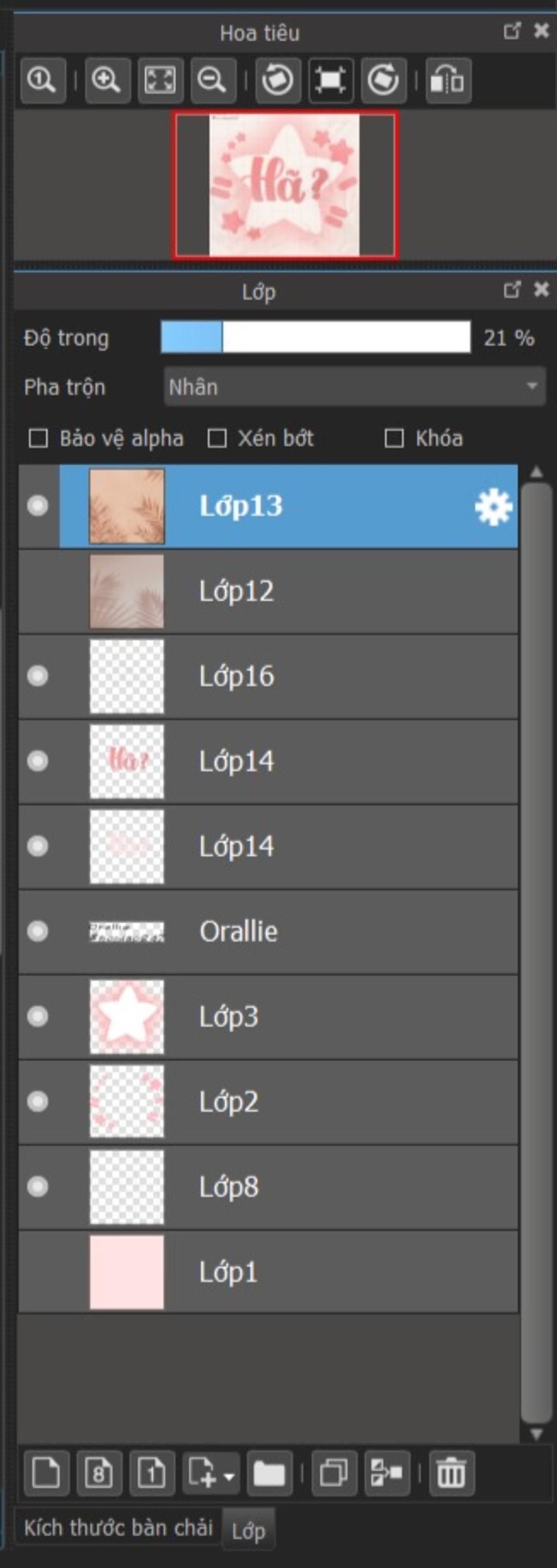Open the Pha trộn blend mode dropdown
This screenshot has height=1568, width=557.
[x=354, y=387]
